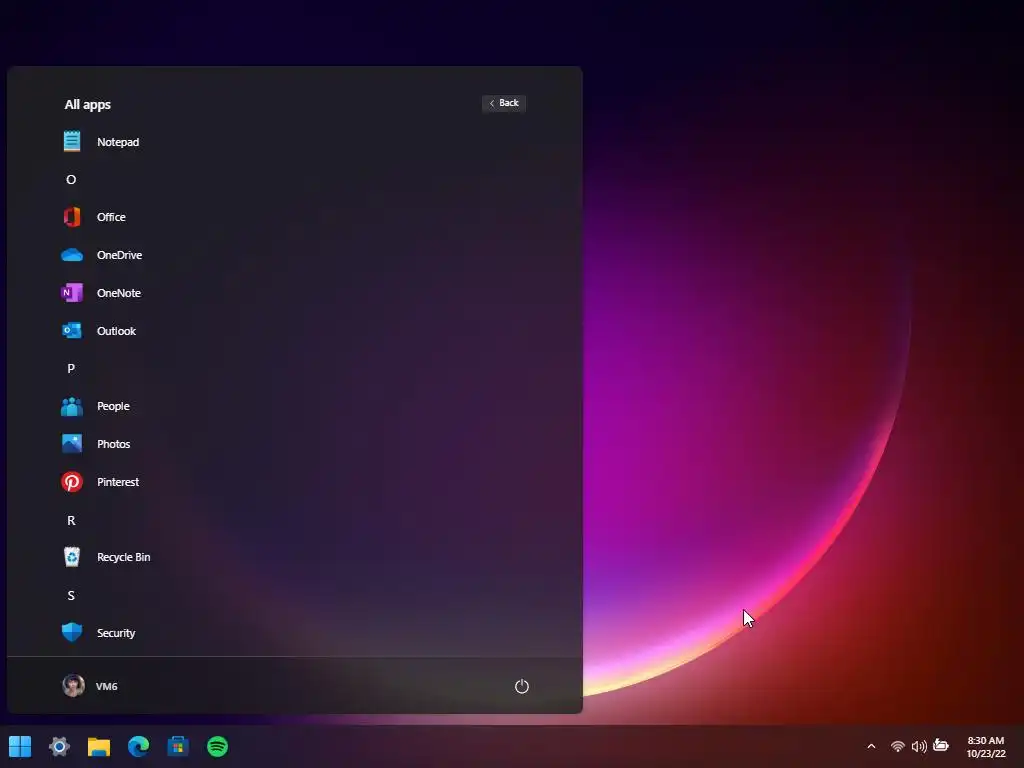Click the battery status tray icon
This screenshot has width=1024, height=768.
pos(940,745)
